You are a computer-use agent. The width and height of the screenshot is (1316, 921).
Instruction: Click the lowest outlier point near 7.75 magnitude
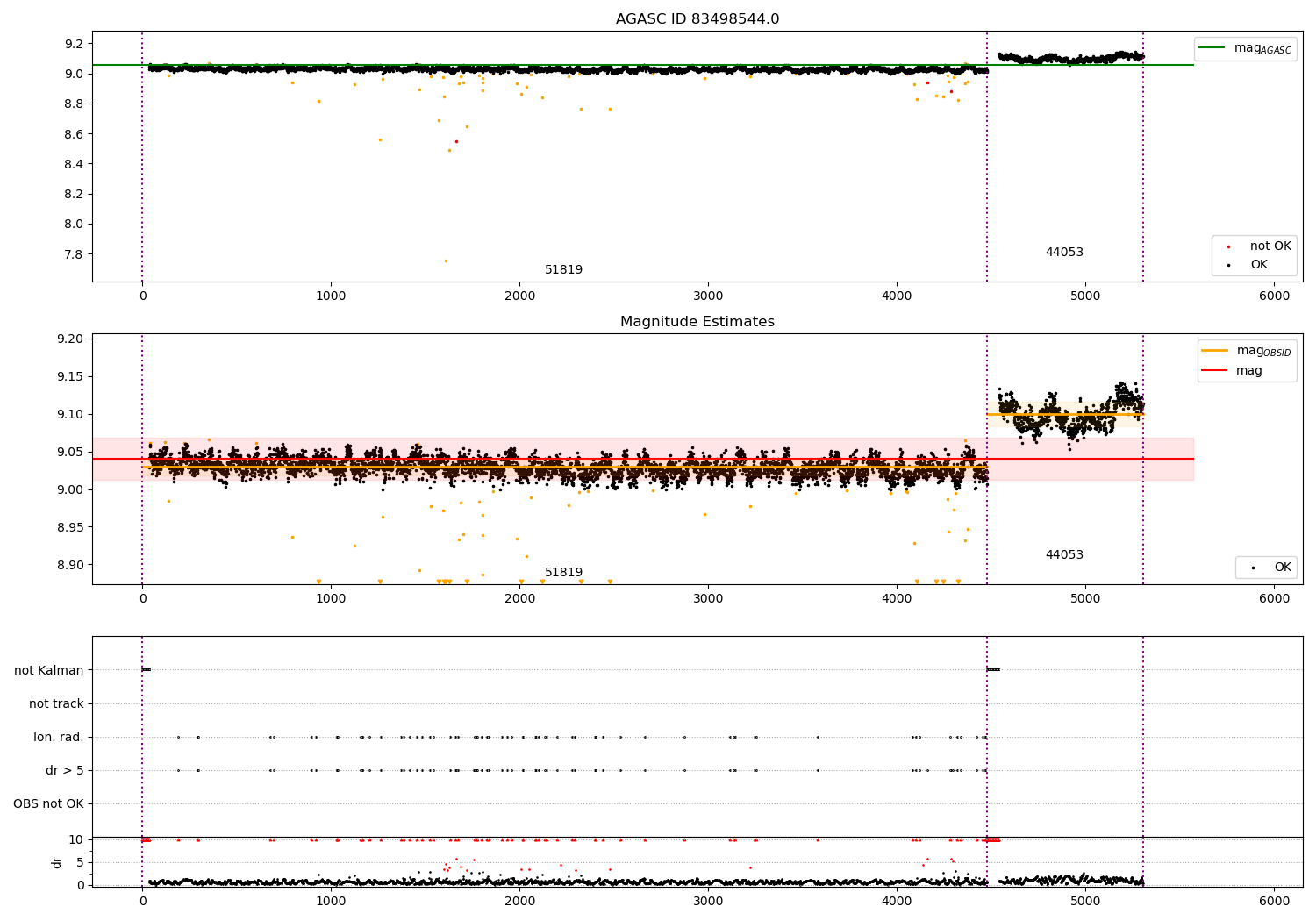(x=446, y=261)
